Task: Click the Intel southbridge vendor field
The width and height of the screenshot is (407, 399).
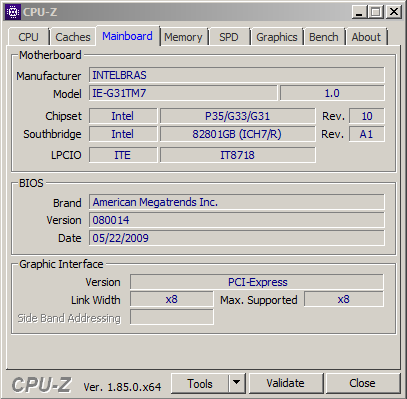Action: click(x=123, y=134)
